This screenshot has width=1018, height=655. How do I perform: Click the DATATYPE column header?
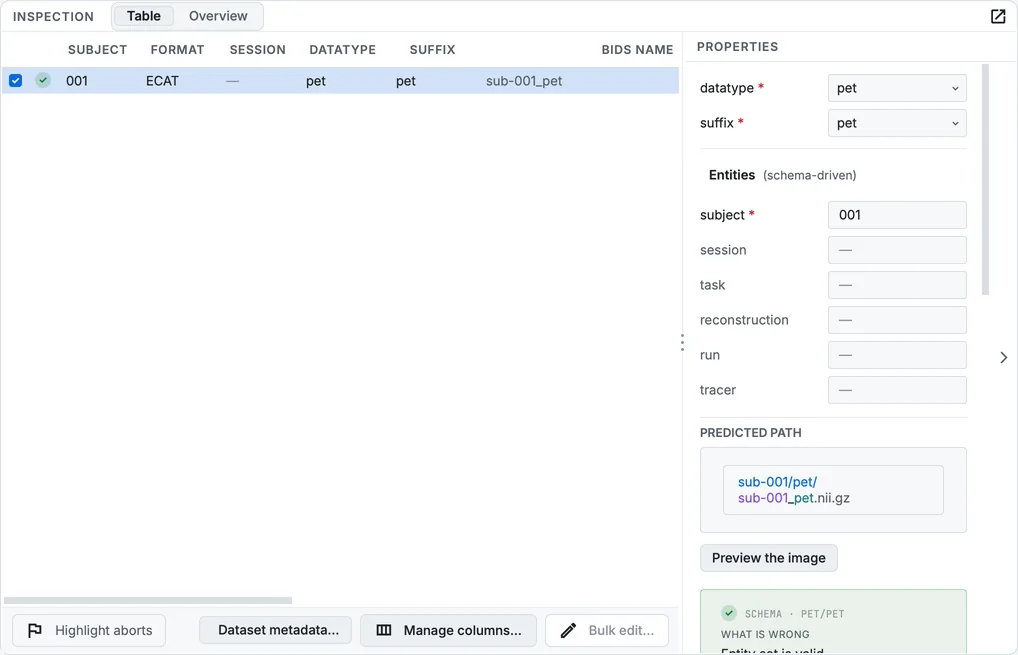(343, 50)
